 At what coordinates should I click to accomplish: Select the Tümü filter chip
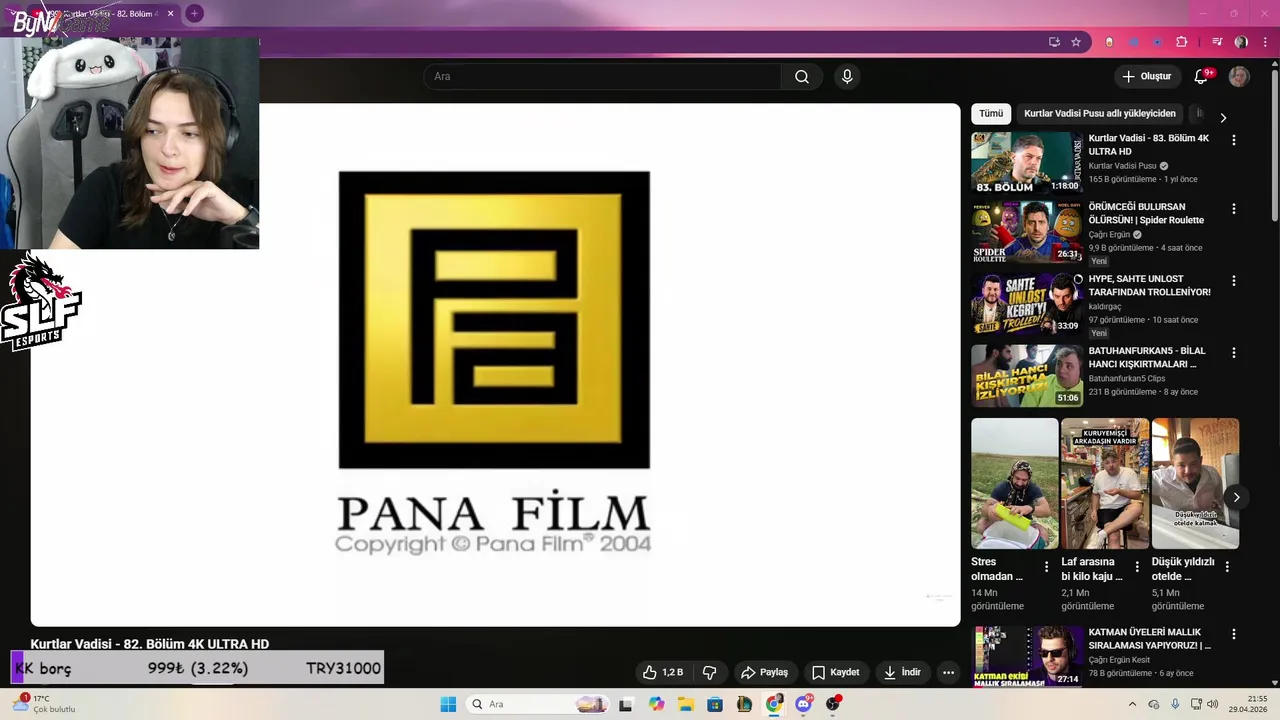click(x=991, y=114)
